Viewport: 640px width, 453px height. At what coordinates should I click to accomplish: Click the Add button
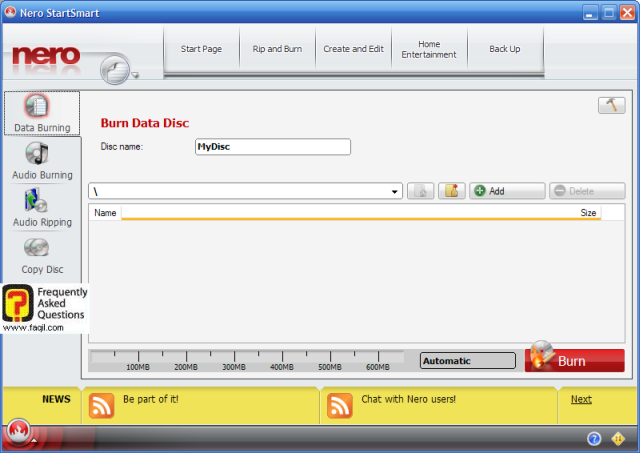507,191
